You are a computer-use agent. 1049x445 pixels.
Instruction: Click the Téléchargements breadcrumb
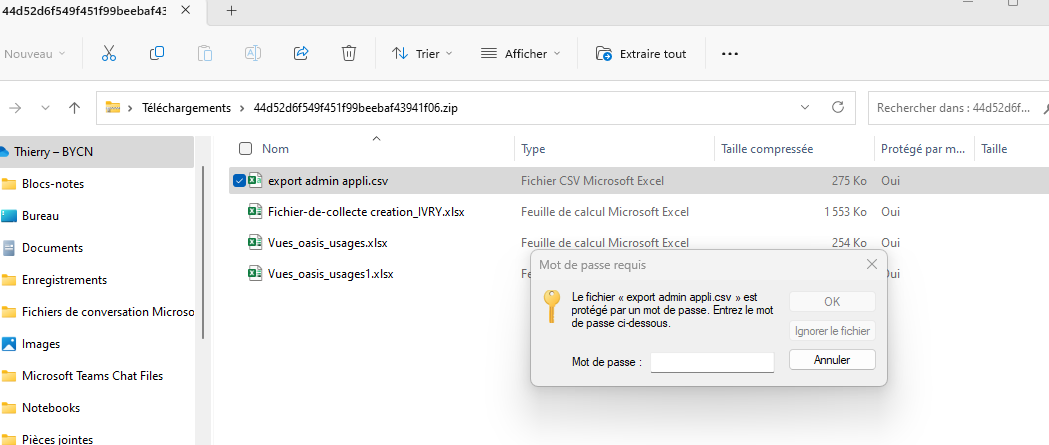click(x=186, y=107)
